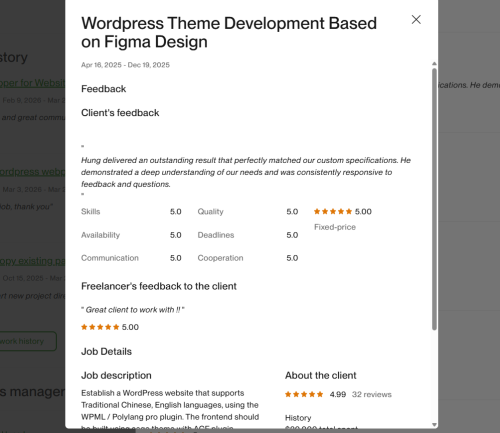Click the 'Skills' rating label
This screenshot has height=433, width=500.
click(90, 212)
